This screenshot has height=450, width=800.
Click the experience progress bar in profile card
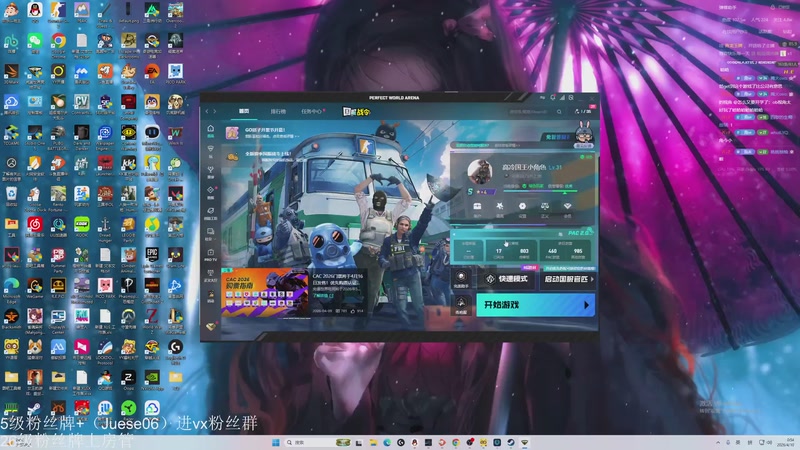pos(540,191)
